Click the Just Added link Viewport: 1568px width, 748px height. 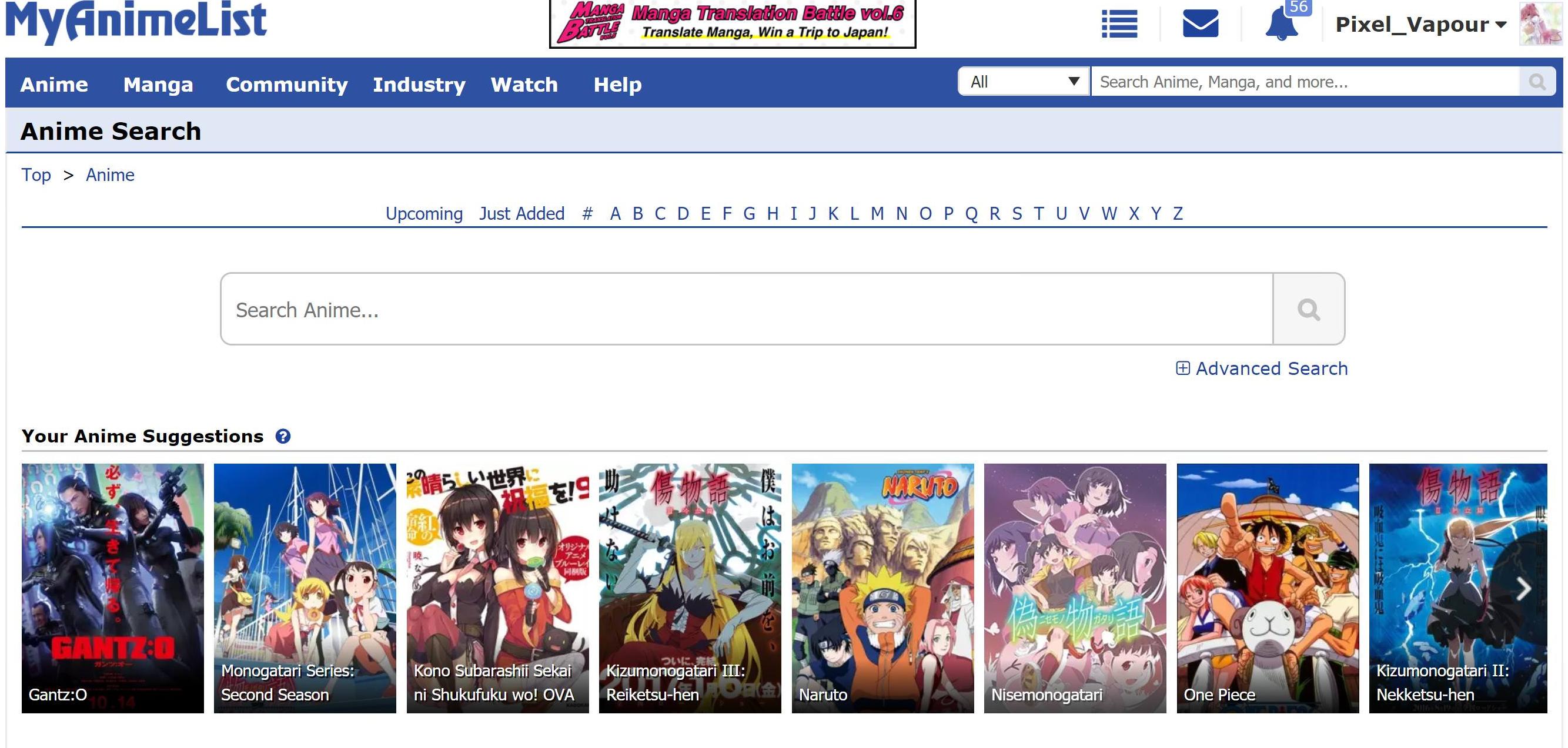click(521, 213)
